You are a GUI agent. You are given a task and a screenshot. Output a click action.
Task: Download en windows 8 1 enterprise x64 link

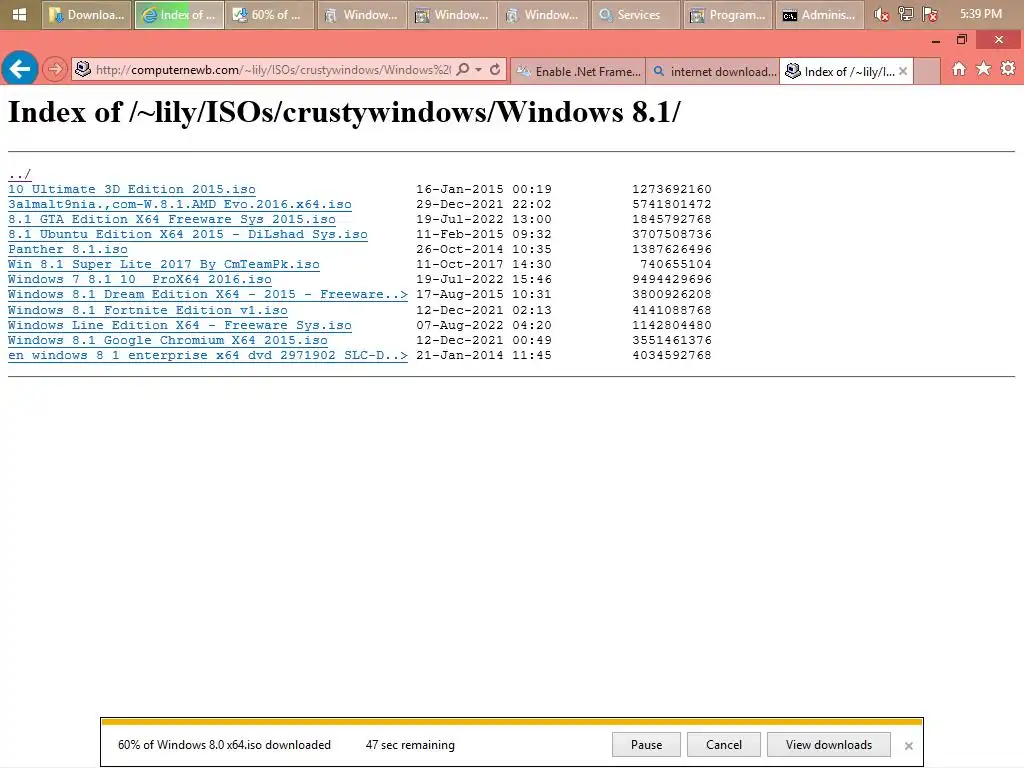point(208,355)
